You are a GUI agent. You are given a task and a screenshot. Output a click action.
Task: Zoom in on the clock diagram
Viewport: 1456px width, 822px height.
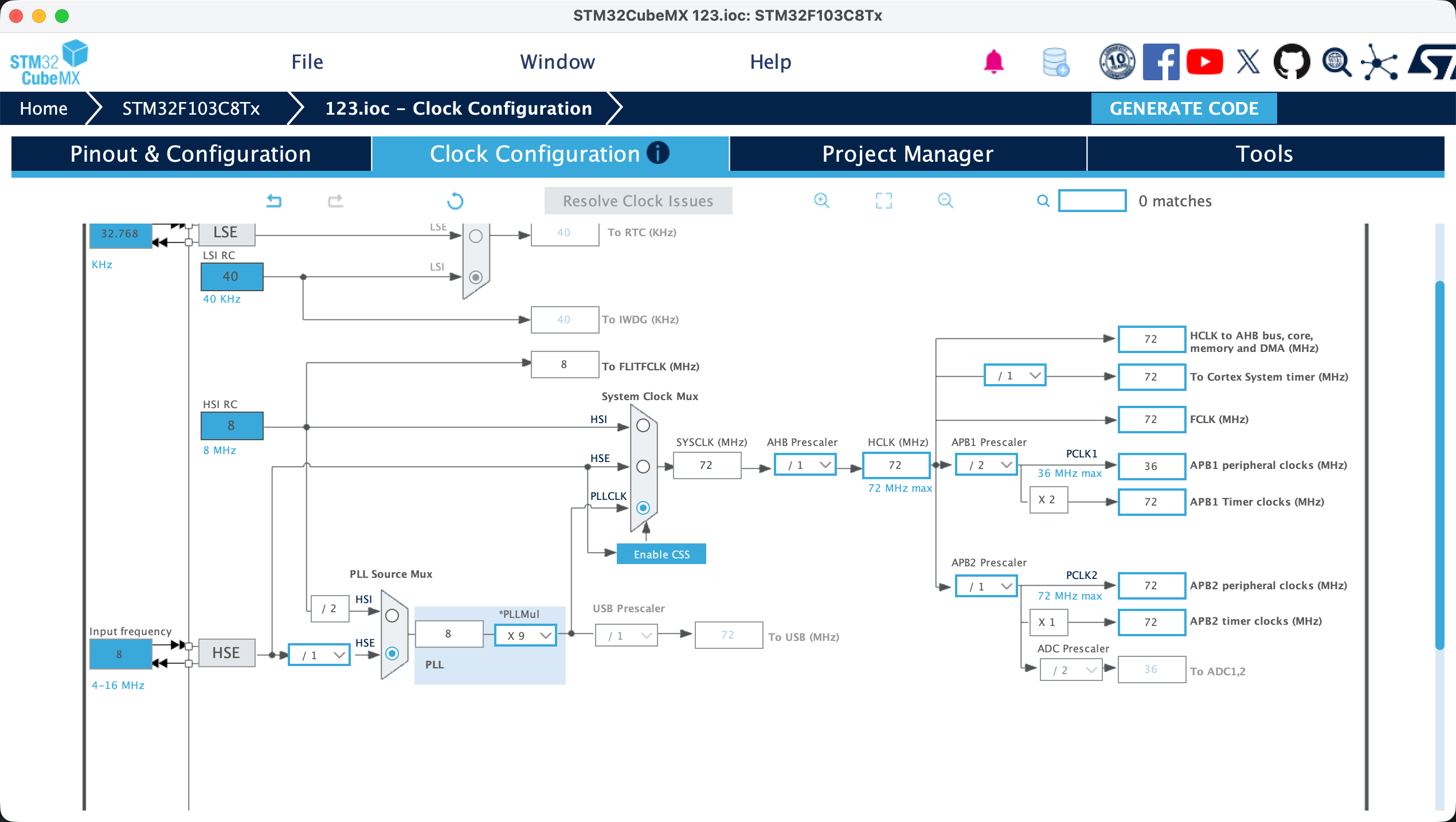tap(821, 200)
